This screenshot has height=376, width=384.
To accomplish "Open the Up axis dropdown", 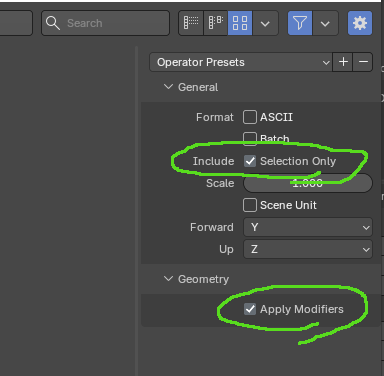I will tap(308, 249).
